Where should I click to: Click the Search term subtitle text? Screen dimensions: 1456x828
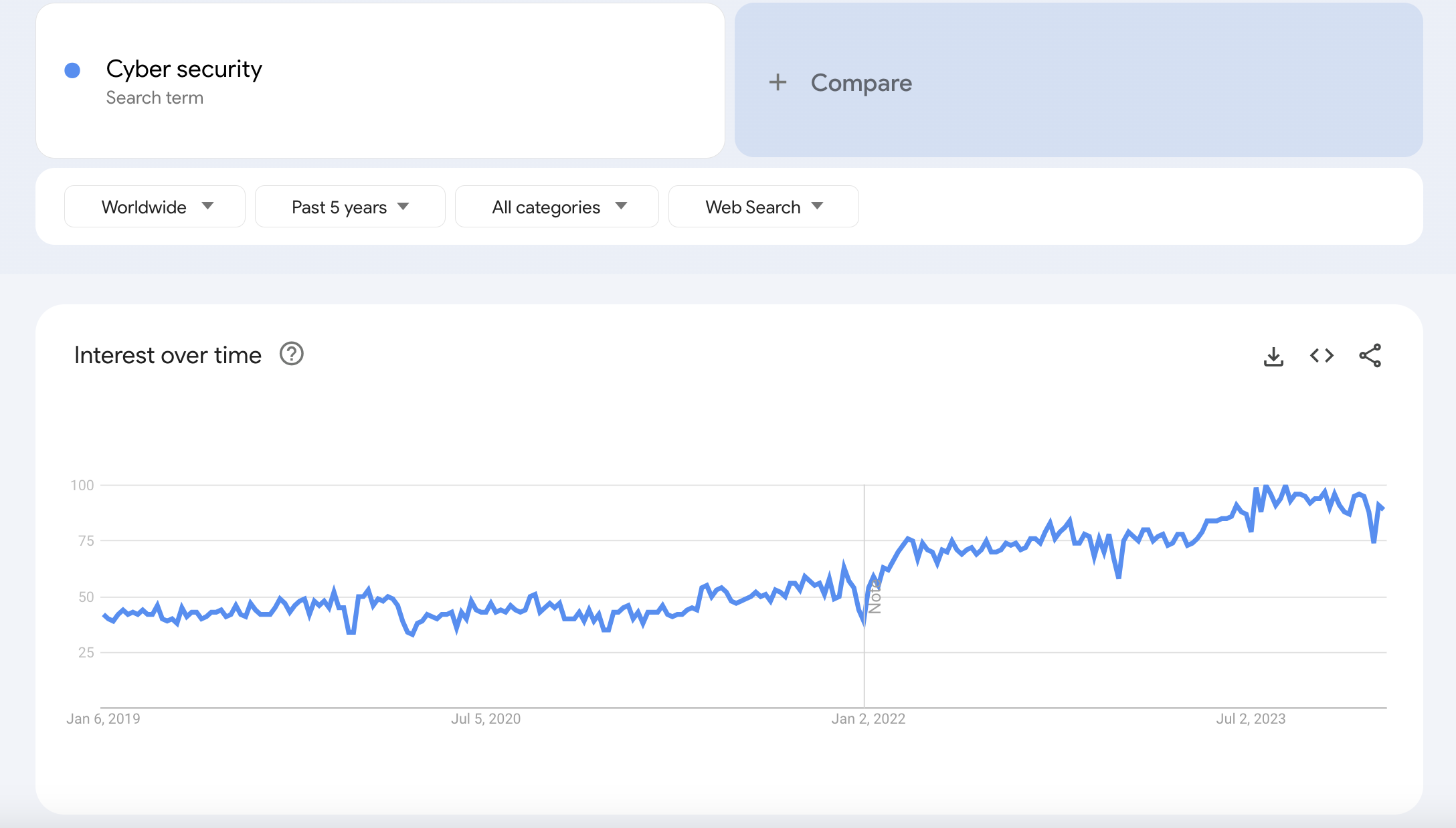click(155, 98)
